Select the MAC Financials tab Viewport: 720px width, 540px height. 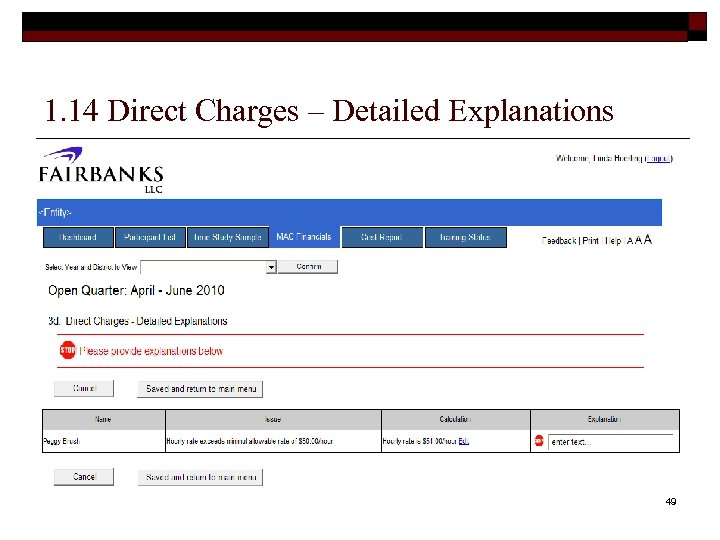click(304, 237)
